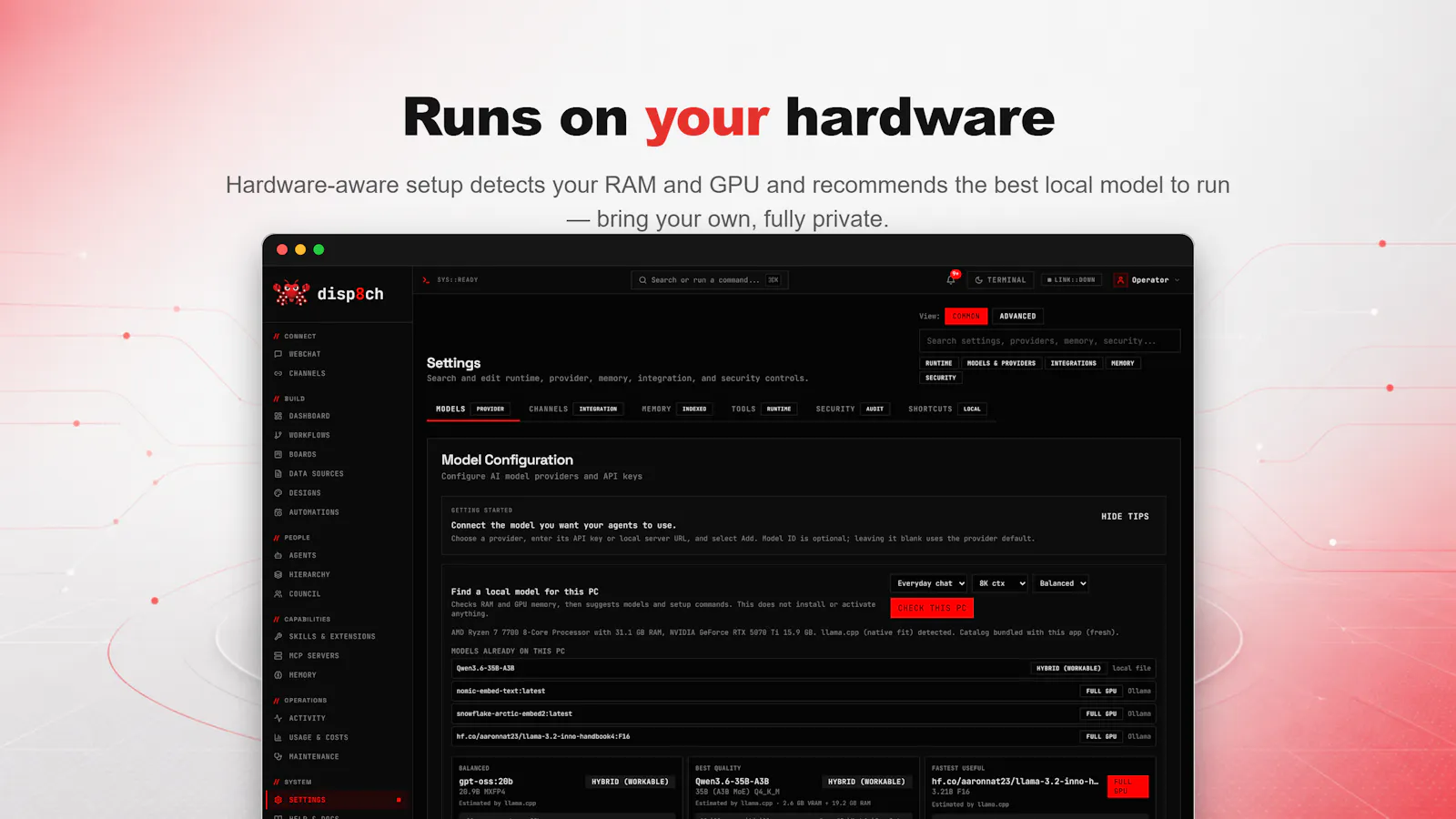
Task: Open the Terminal button
Action: [1000, 280]
